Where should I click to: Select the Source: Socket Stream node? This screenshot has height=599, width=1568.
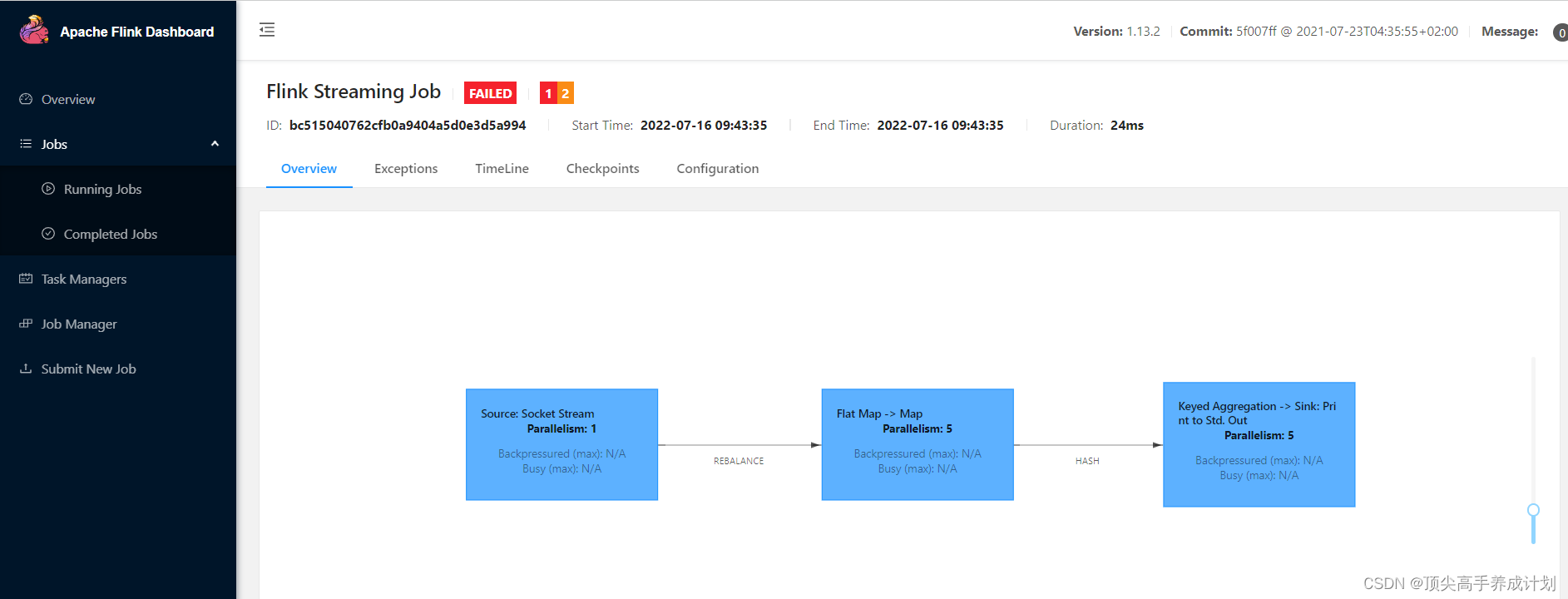[x=561, y=444]
